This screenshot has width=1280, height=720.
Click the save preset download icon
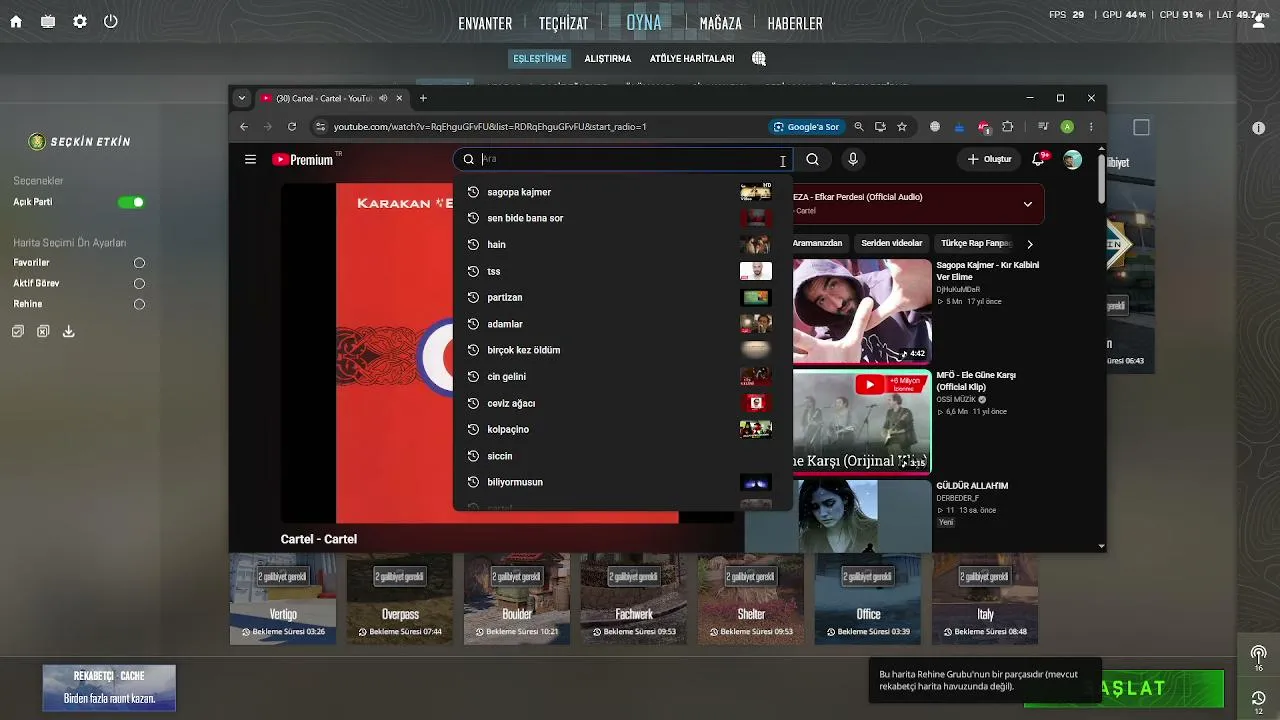point(69,332)
